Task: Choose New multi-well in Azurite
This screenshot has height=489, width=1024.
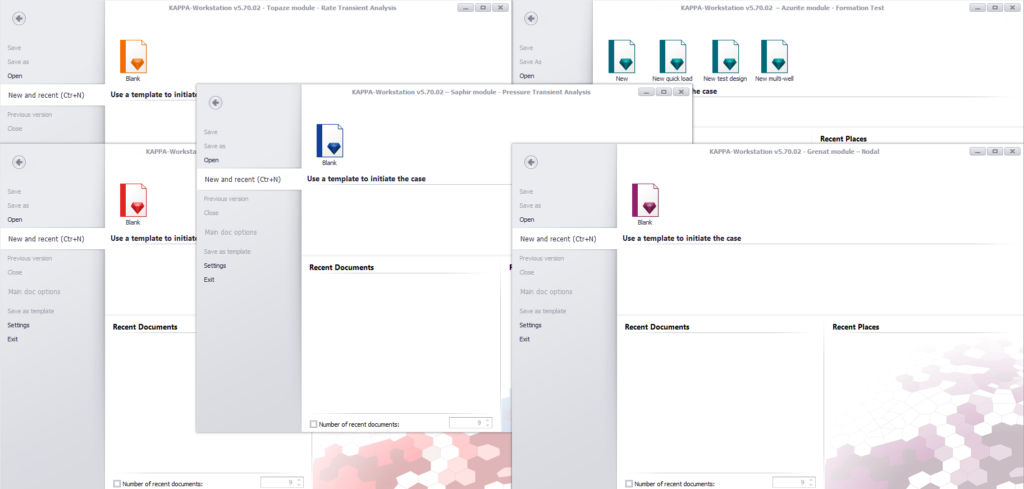Action: (775, 59)
